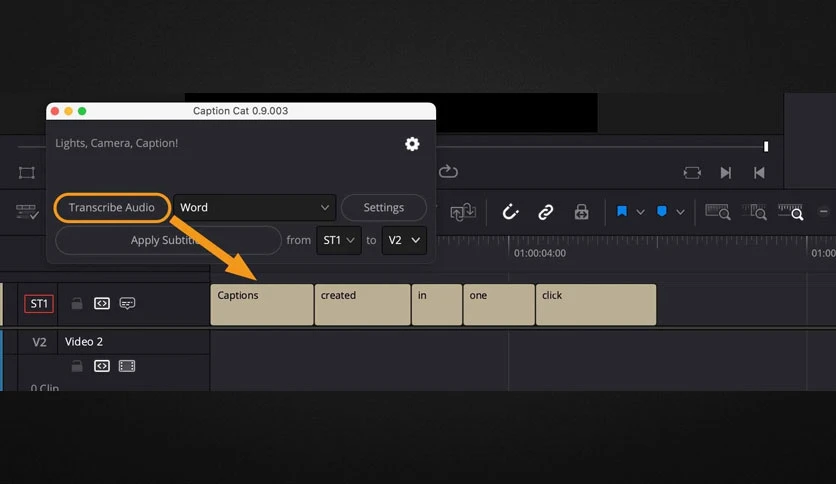Lock the Video 2 track
This screenshot has height=484, width=836.
click(77, 366)
